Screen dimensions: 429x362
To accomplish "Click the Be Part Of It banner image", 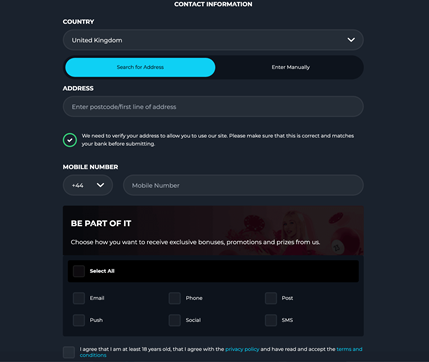I will pyautogui.click(x=213, y=231).
